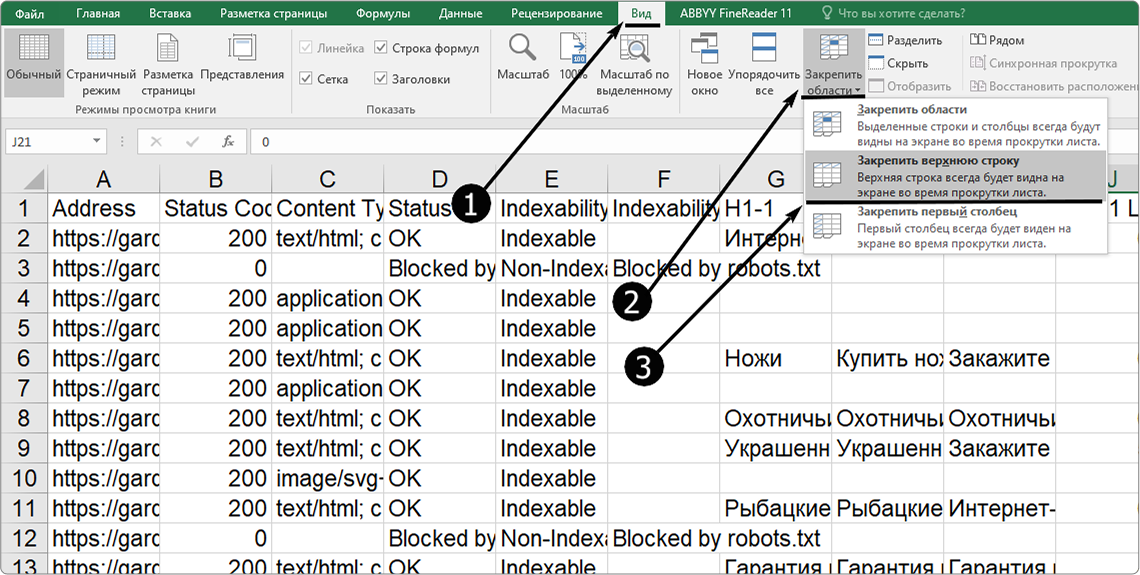The height and width of the screenshot is (575, 1140).
Task: Select column E header
Action: (x=552, y=179)
